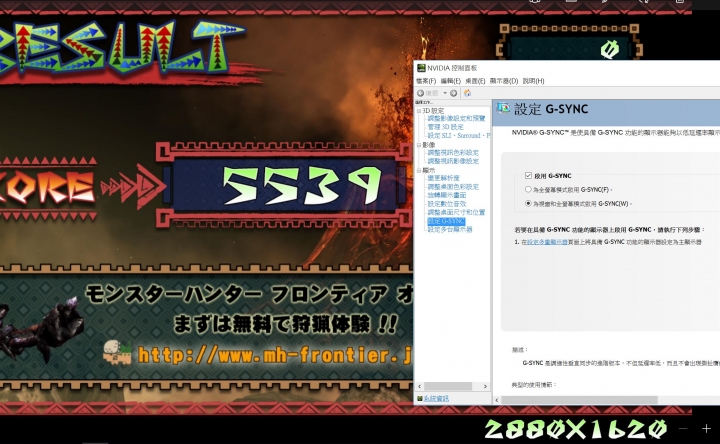Image resolution: width=720 pixels, height=444 pixels.
Task: Click the 2880X1620 resolution text
Action: (576, 429)
